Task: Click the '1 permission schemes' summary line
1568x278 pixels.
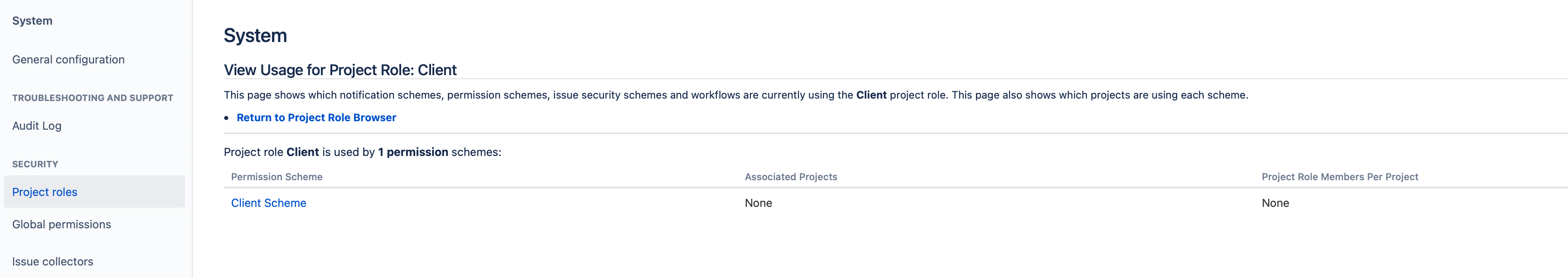Action: (362, 152)
